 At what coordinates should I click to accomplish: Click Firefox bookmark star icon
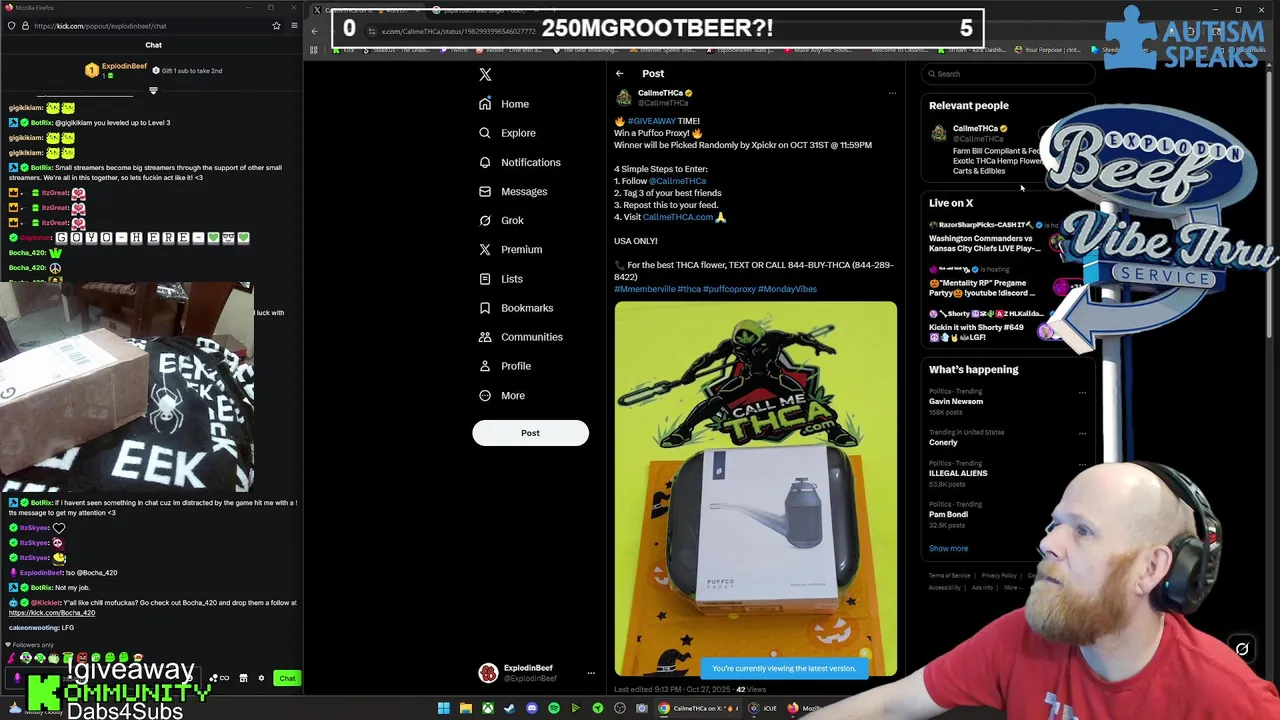click(276, 26)
